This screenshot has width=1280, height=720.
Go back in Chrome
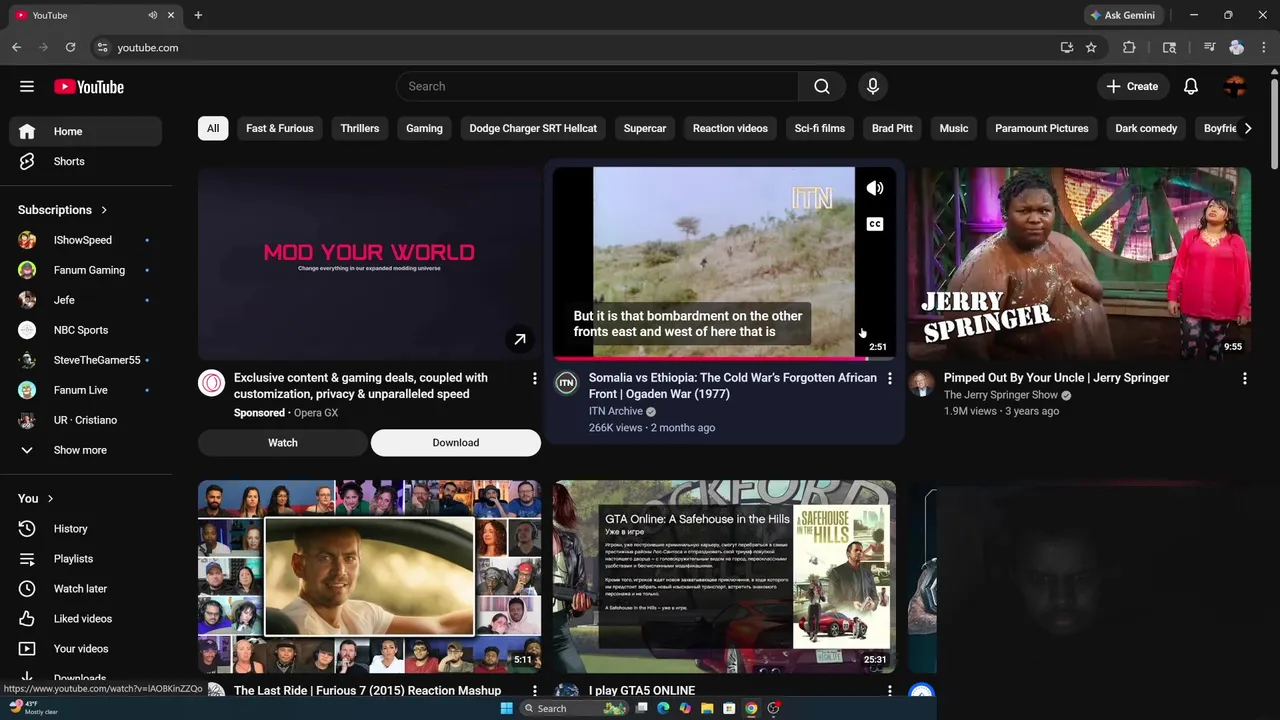16,47
